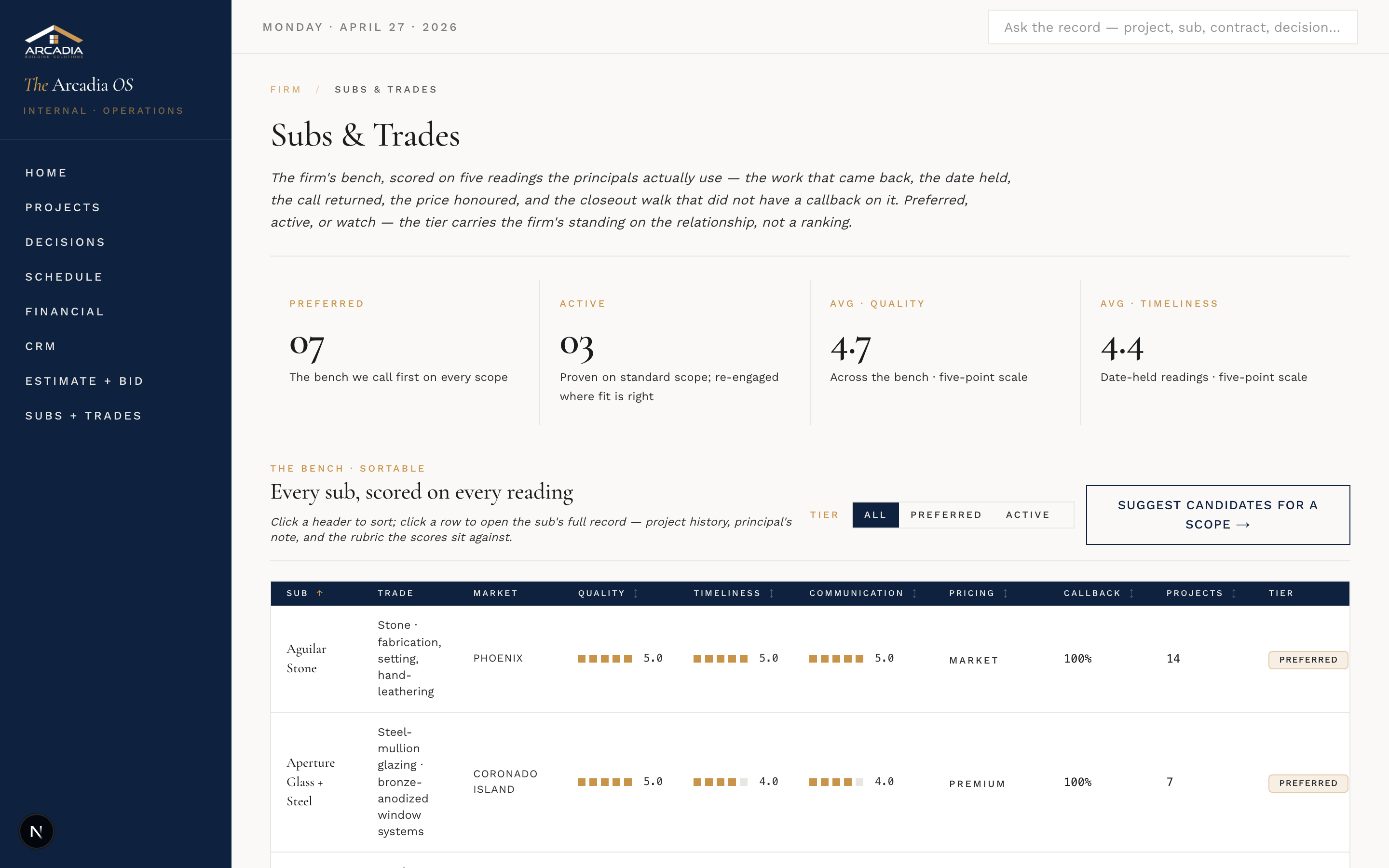Click Aperture Glass communication rating bar

(x=836, y=782)
